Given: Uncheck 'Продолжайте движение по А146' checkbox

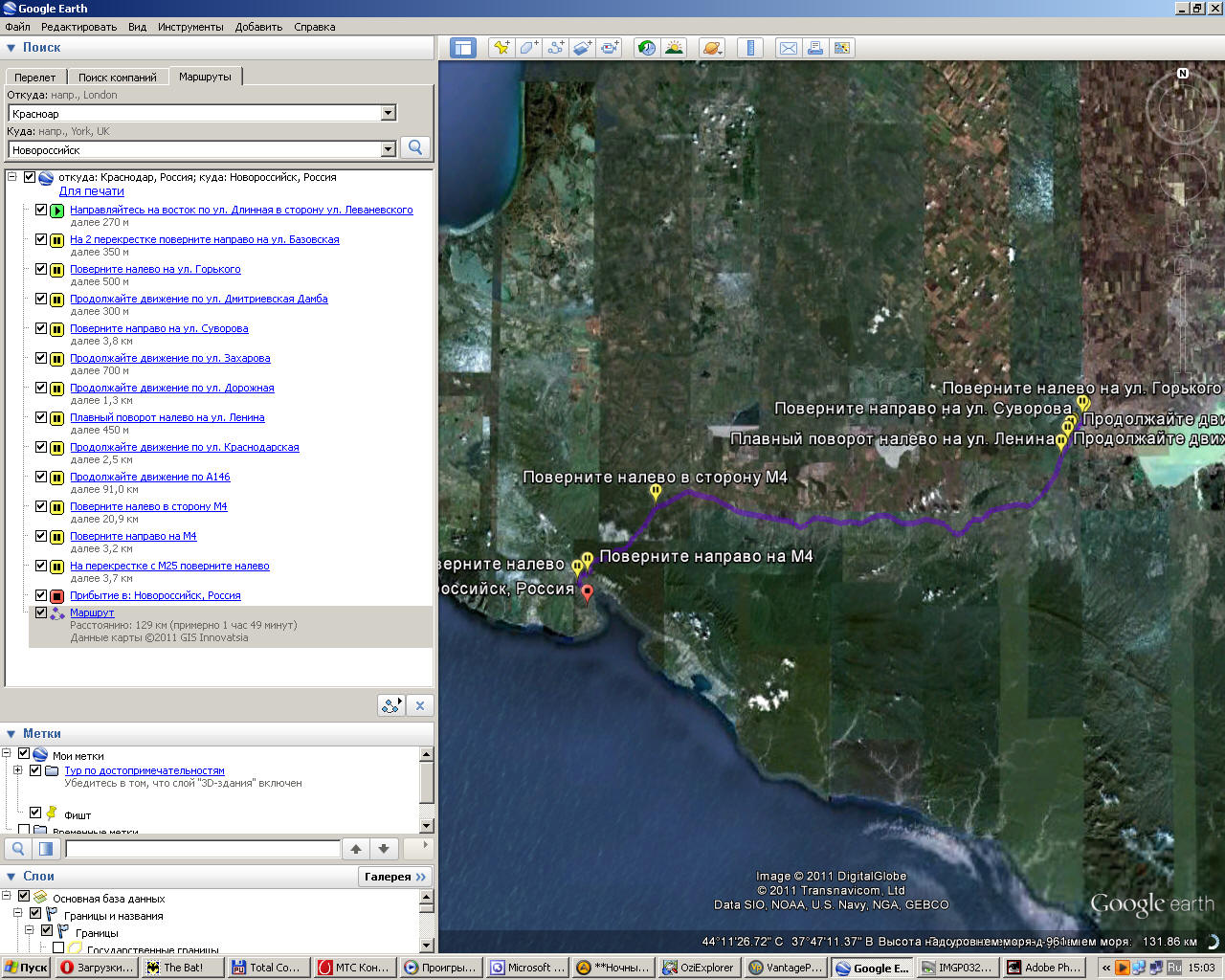Looking at the screenshot, I should 41,477.
